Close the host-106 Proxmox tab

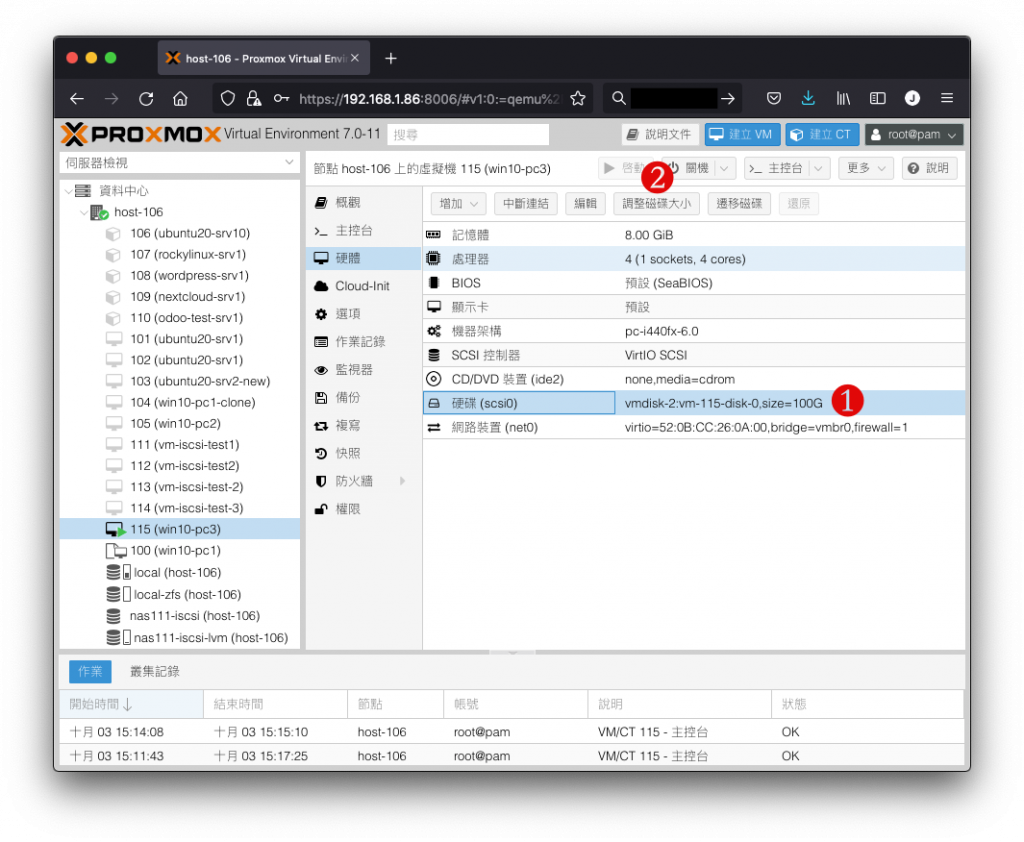pos(355,58)
